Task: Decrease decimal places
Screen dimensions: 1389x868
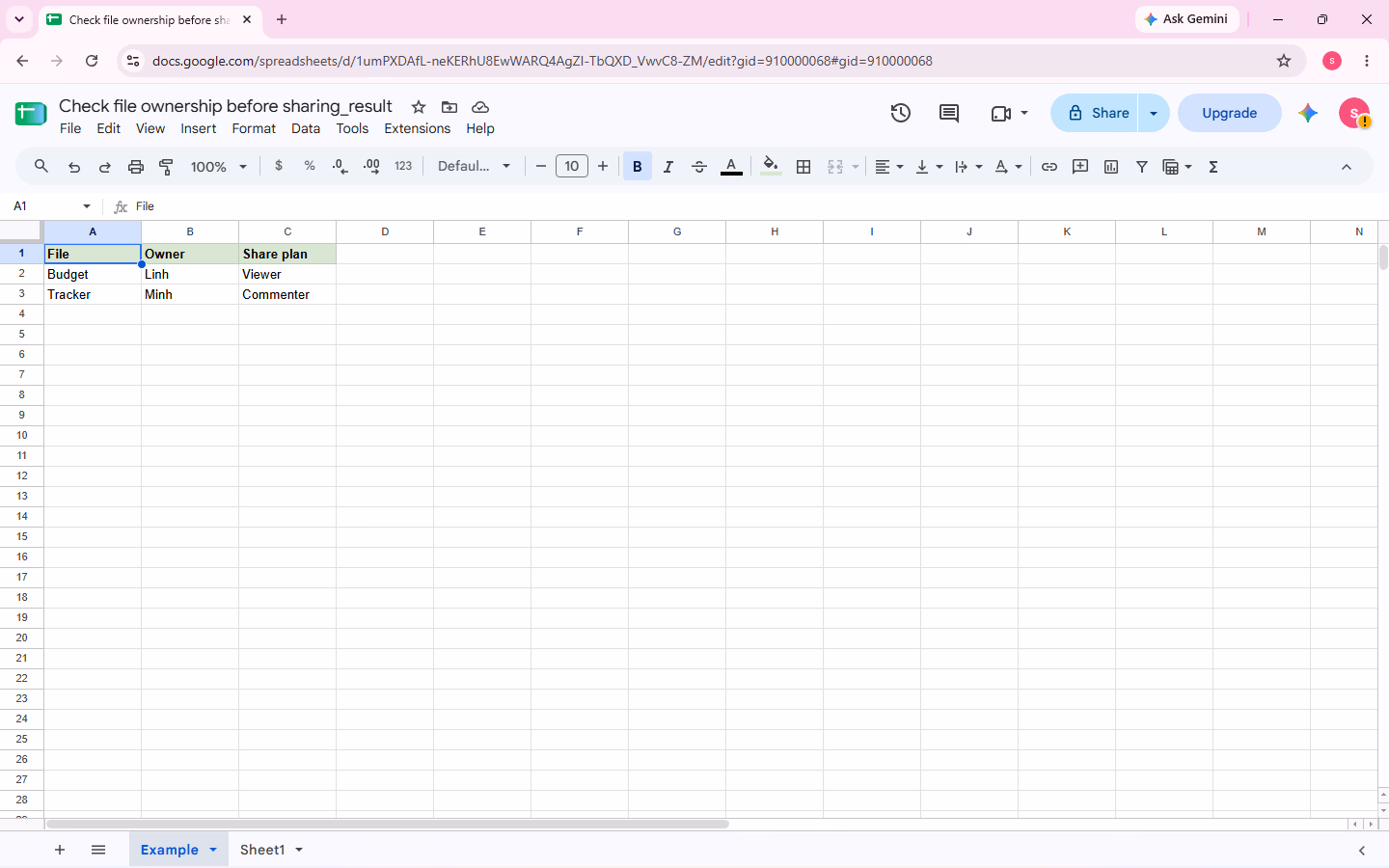Action: pos(340,167)
